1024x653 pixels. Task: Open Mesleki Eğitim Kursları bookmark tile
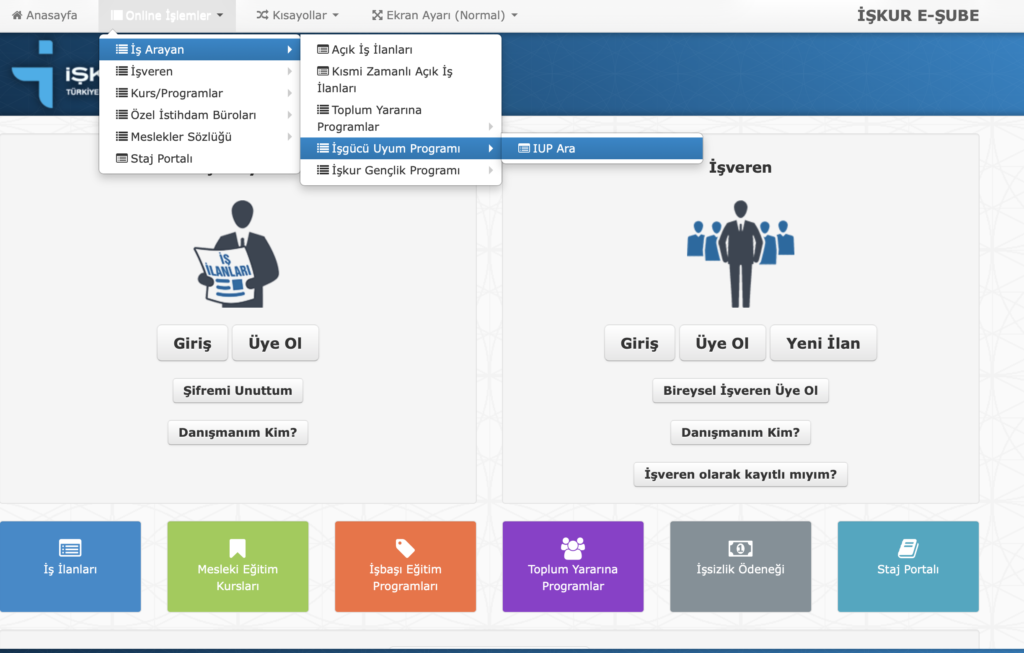(x=237, y=566)
